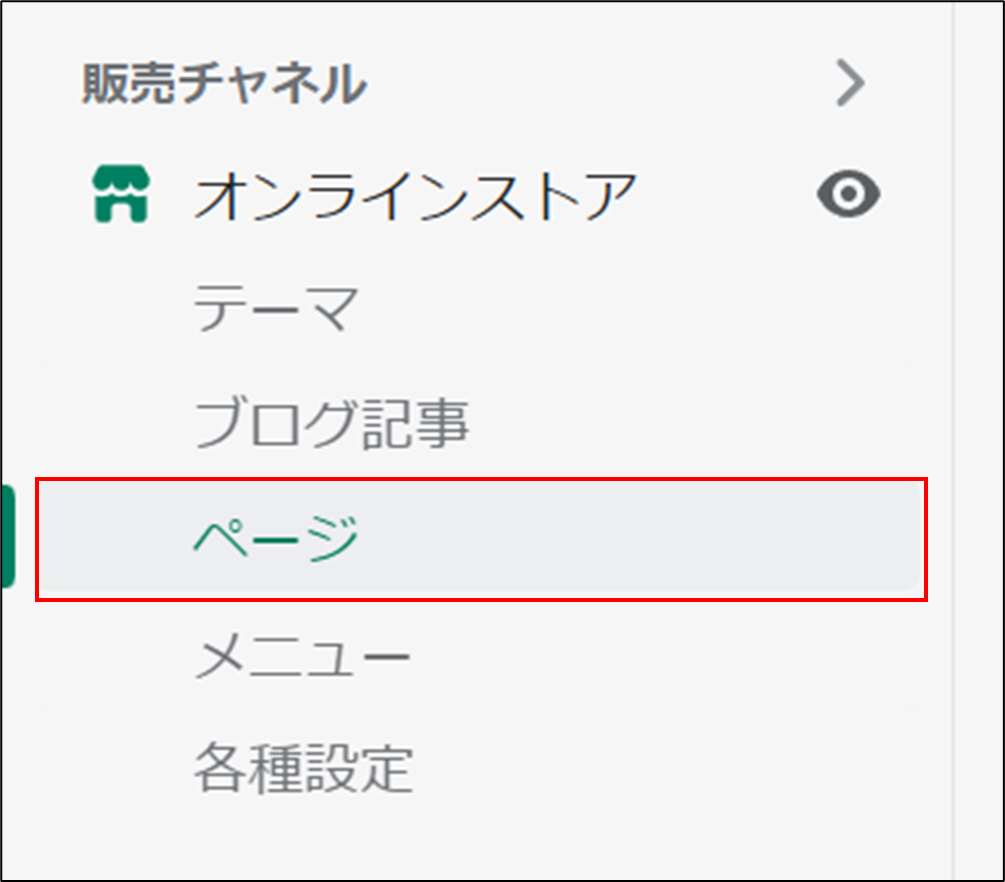1005x882 pixels.
Task: Click the 販売チャネル section heading
Action: click(224, 83)
